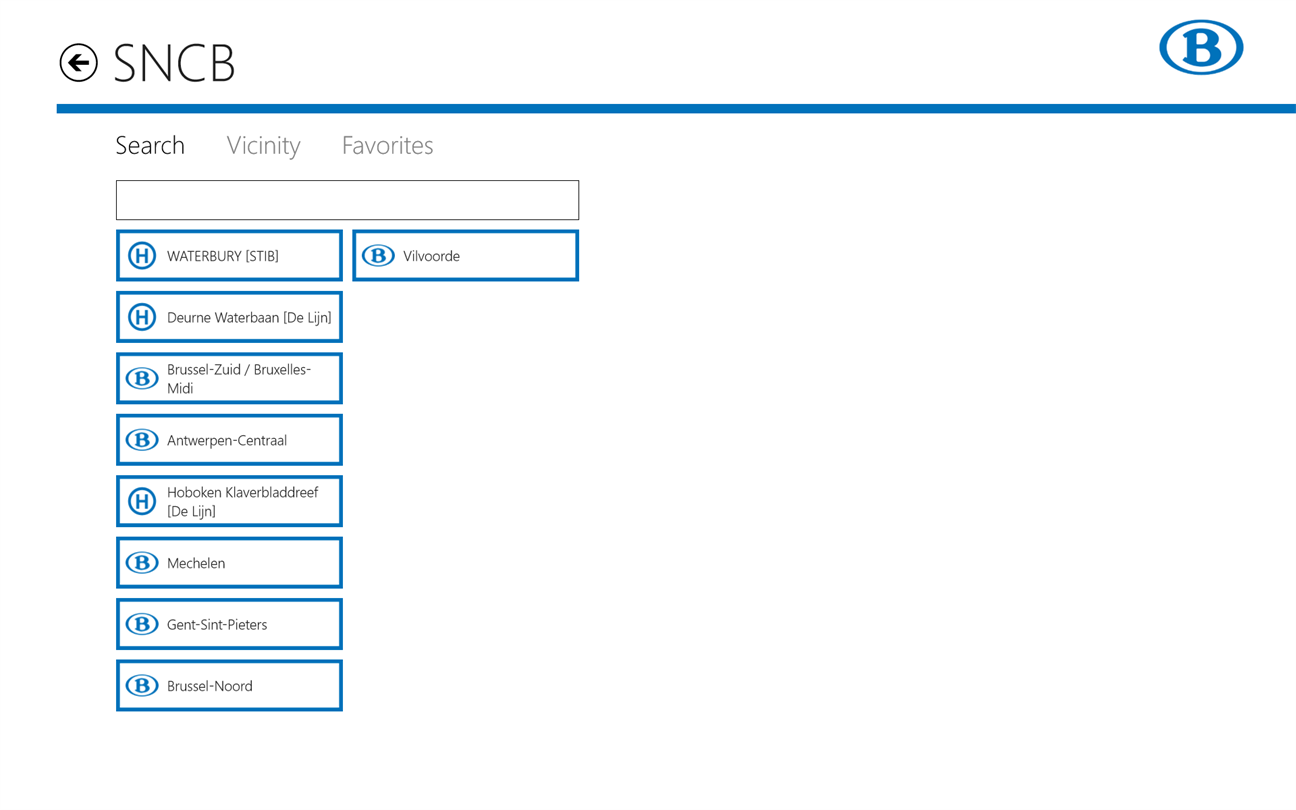Go back using the circled arrow button
The width and height of the screenshot is (1296, 810).
[78, 63]
